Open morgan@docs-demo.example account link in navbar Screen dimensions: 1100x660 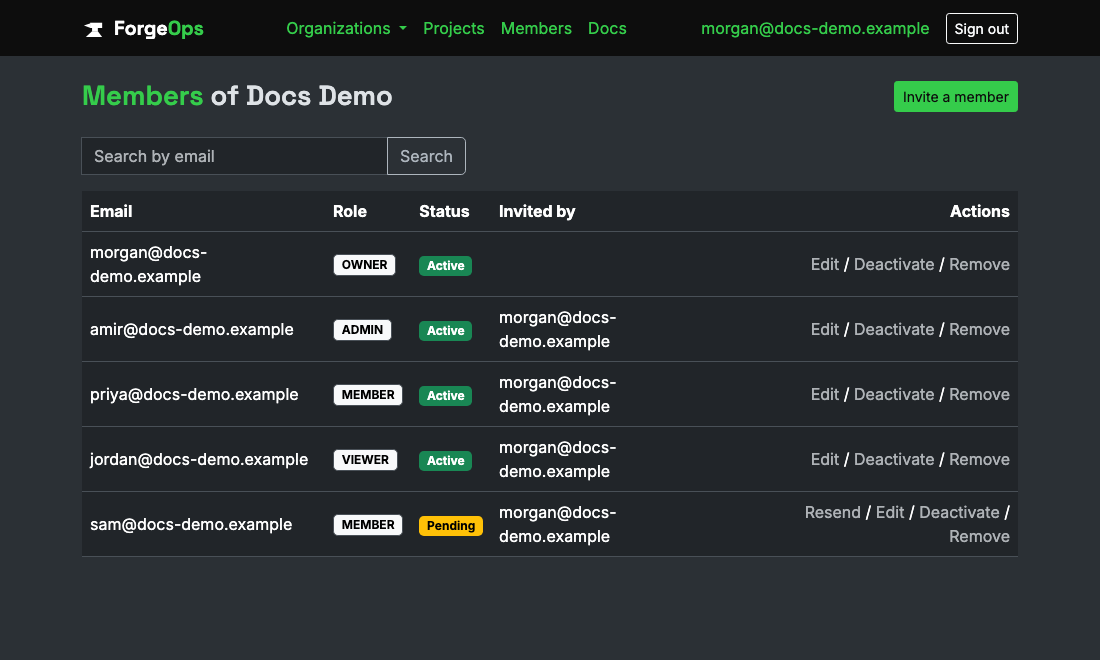[x=814, y=28]
